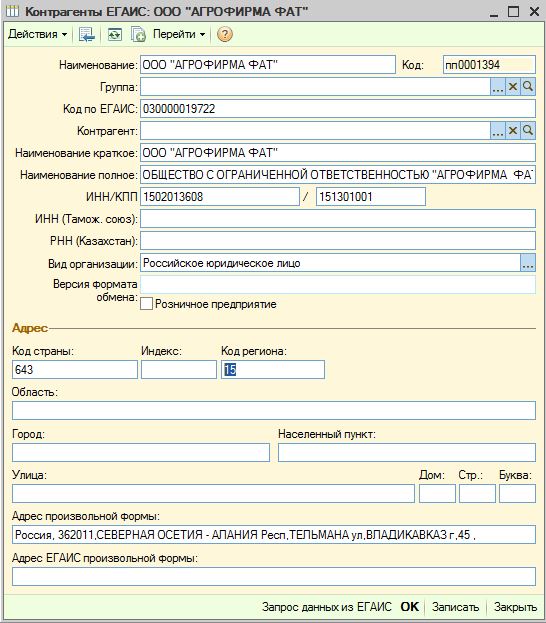Click the Адрес произвольной формы field
This screenshot has width=546, height=623.
[274, 535]
